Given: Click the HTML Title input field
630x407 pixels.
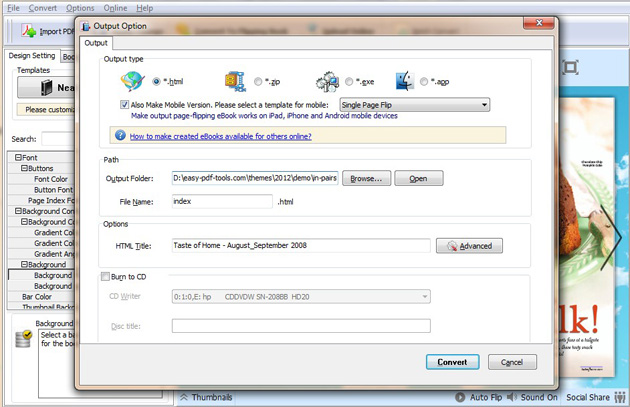Looking at the screenshot, I should click(x=301, y=245).
